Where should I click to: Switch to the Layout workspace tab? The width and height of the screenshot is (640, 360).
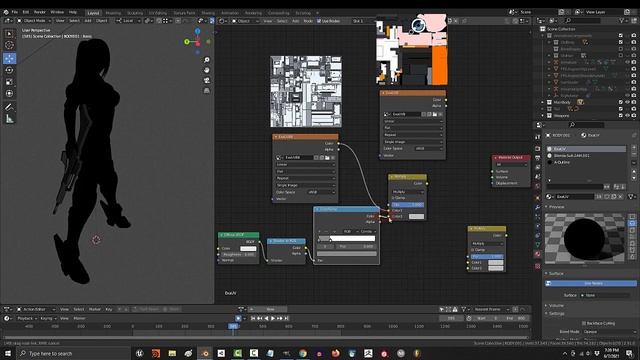(93, 13)
